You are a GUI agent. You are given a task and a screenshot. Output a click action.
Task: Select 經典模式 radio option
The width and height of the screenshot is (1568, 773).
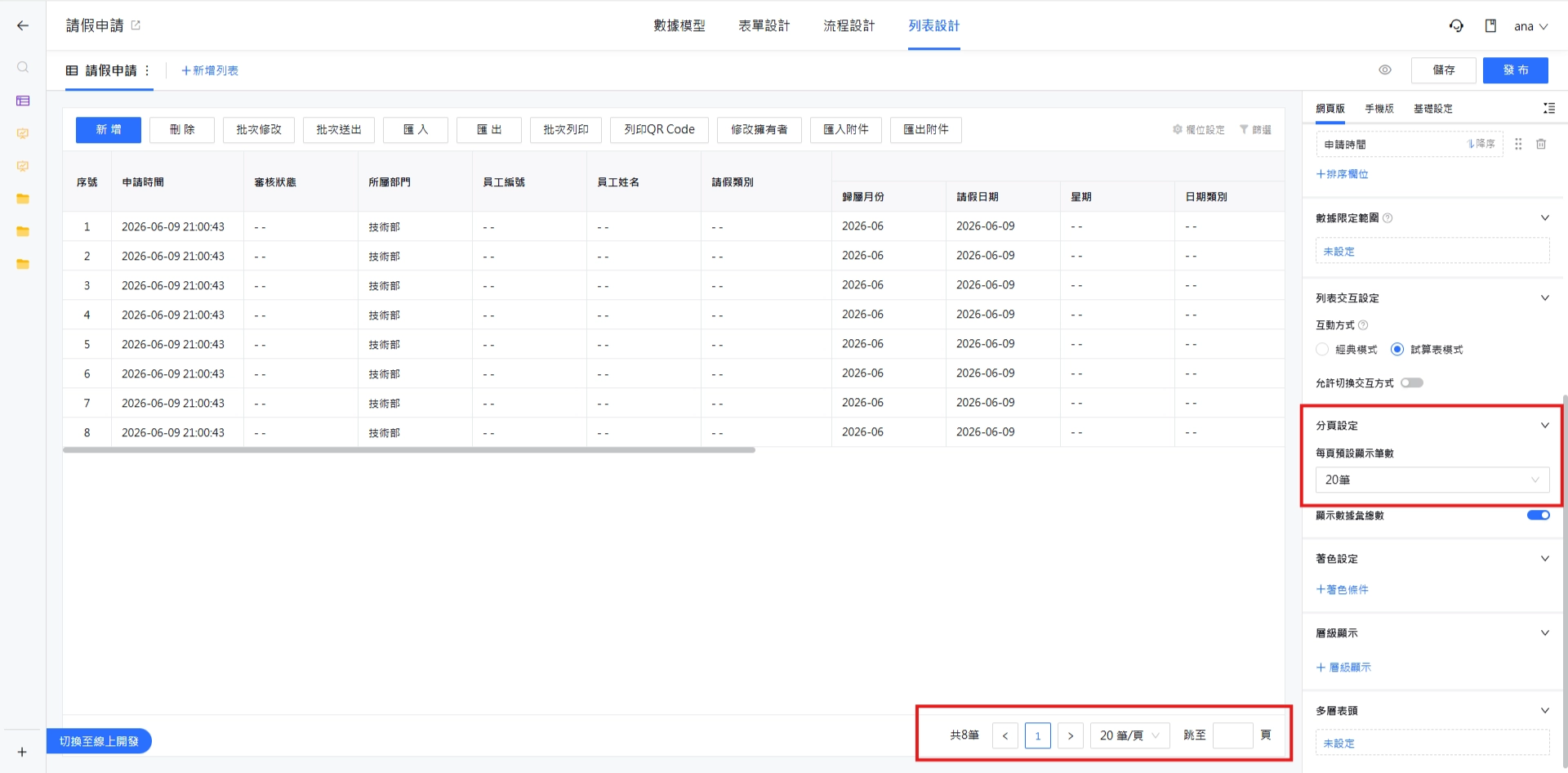[1322, 350]
